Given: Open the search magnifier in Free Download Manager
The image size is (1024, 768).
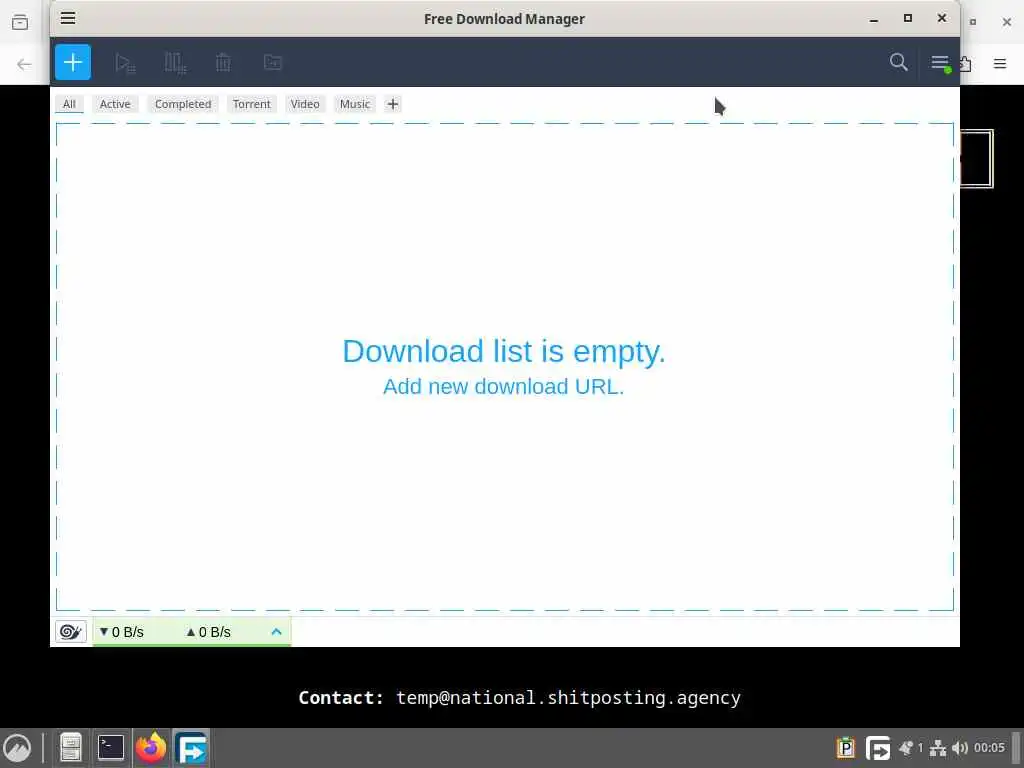Looking at the screenshot, I should 899,62.
